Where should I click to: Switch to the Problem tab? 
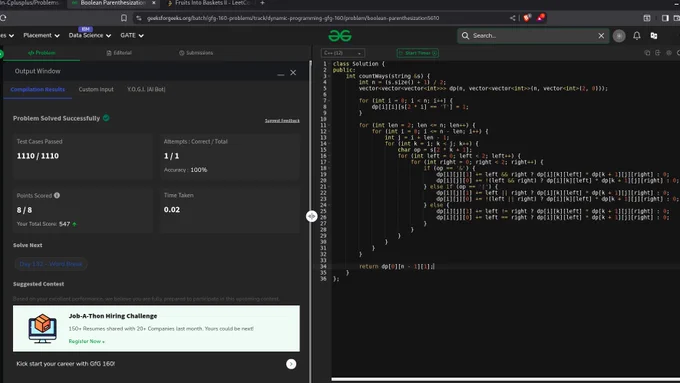[42, 53]
